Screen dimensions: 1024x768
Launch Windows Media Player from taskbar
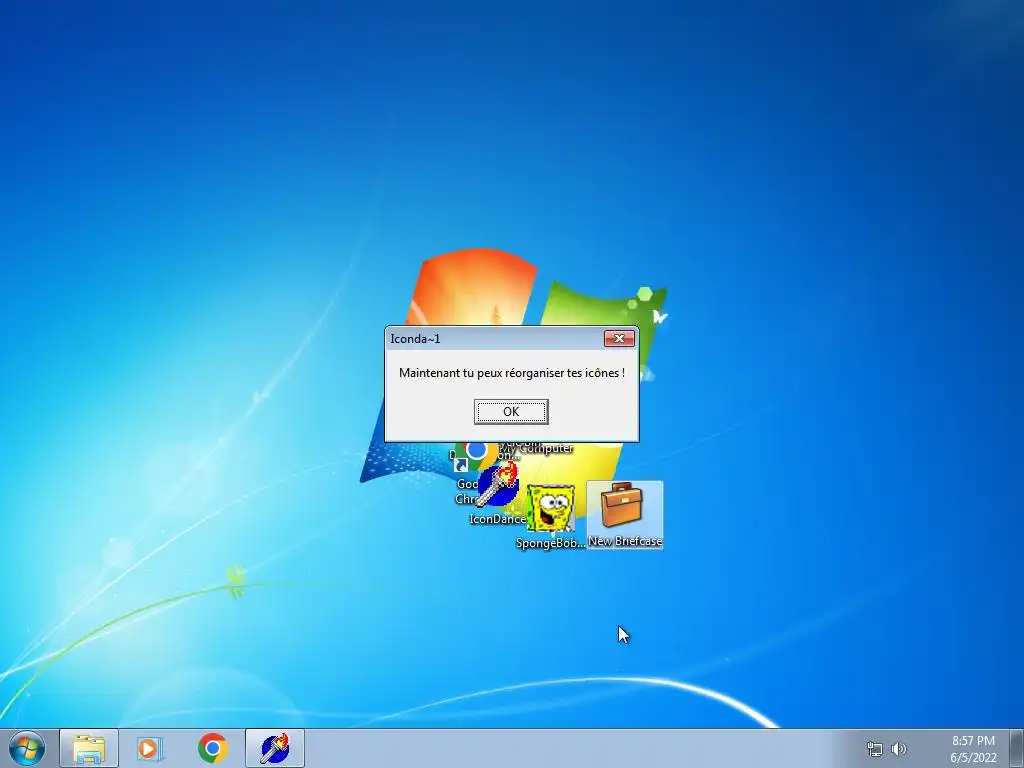[x=150, y=748]
